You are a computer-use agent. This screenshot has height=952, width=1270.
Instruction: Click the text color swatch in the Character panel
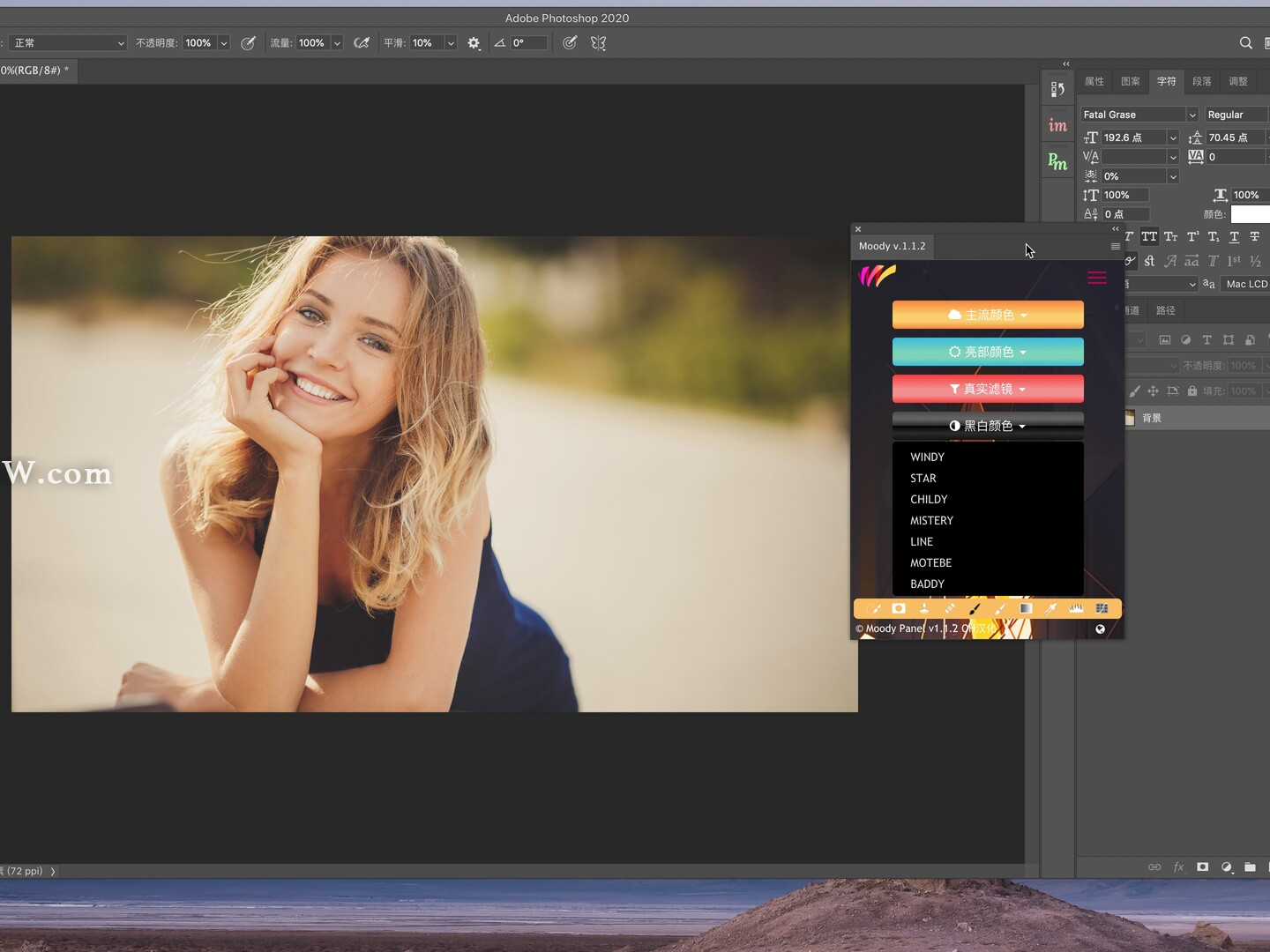[1252, 214]
